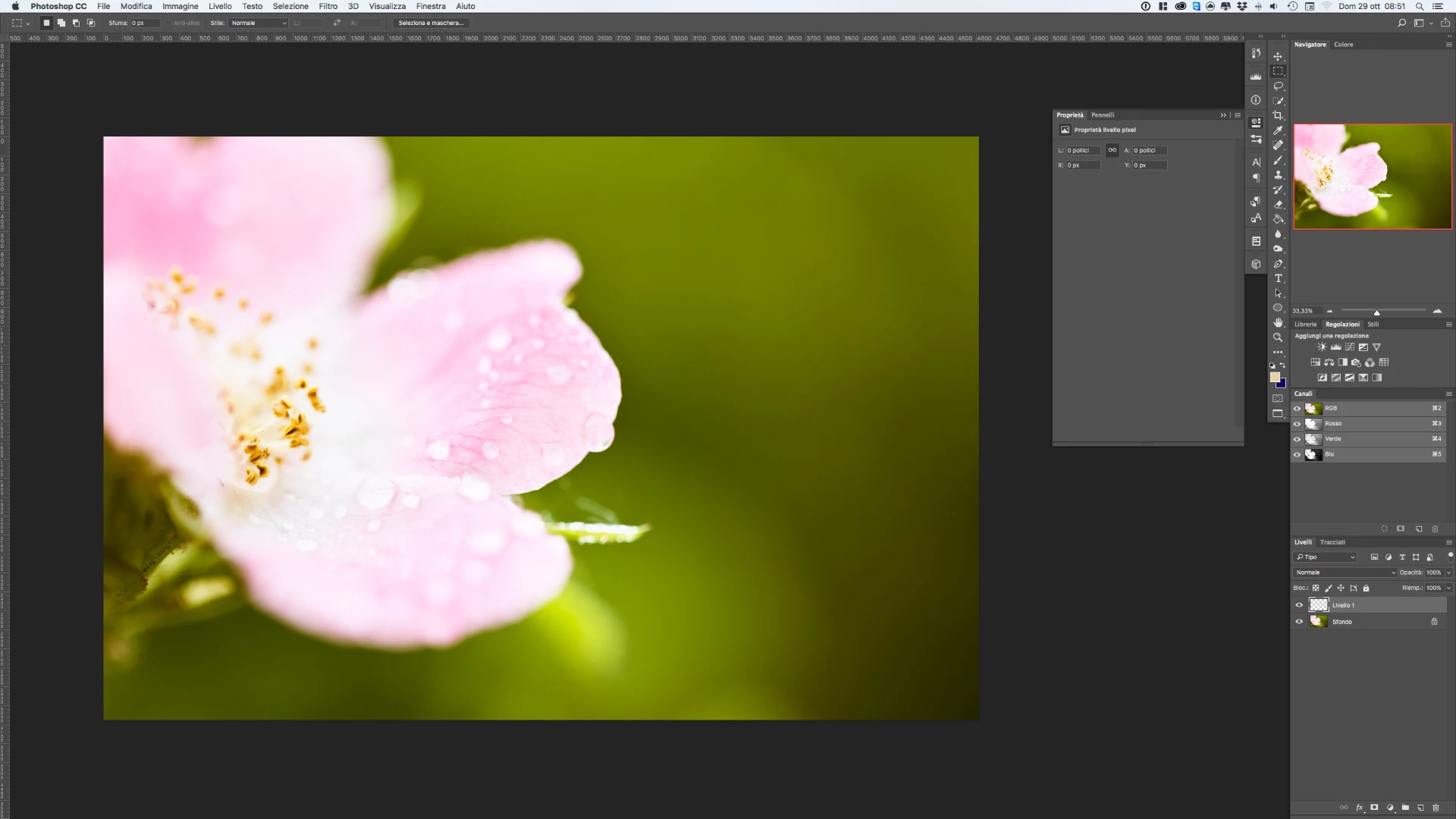This screenshot has width=1456, height=819.
Task: Hide the Sfondo layer
Action: 1299,622
